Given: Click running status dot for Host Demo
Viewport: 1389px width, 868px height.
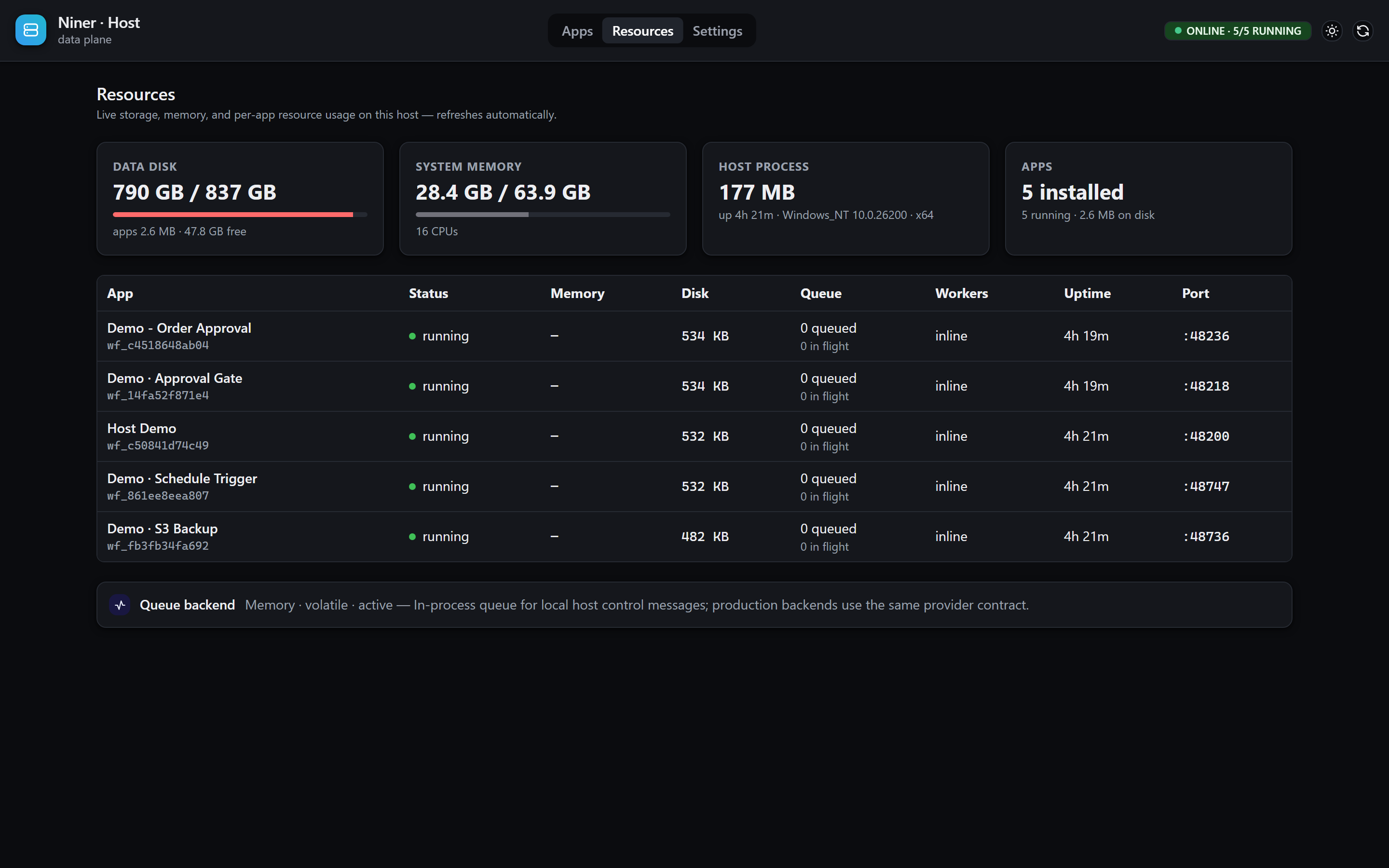Looking at the screenshot, I should click(412, 436).
